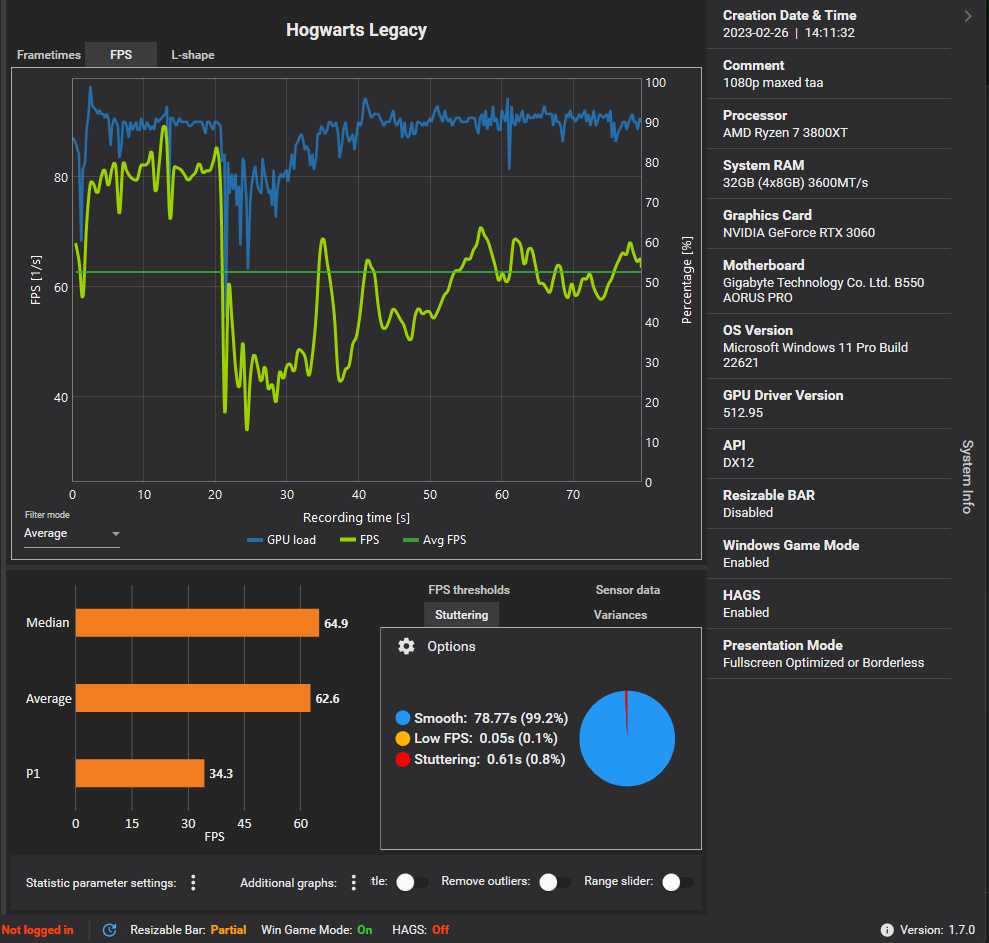Click the red Stuttering legend dot
Image resolution: width=989 pixels, height=943 pixels.
point(402,759)
